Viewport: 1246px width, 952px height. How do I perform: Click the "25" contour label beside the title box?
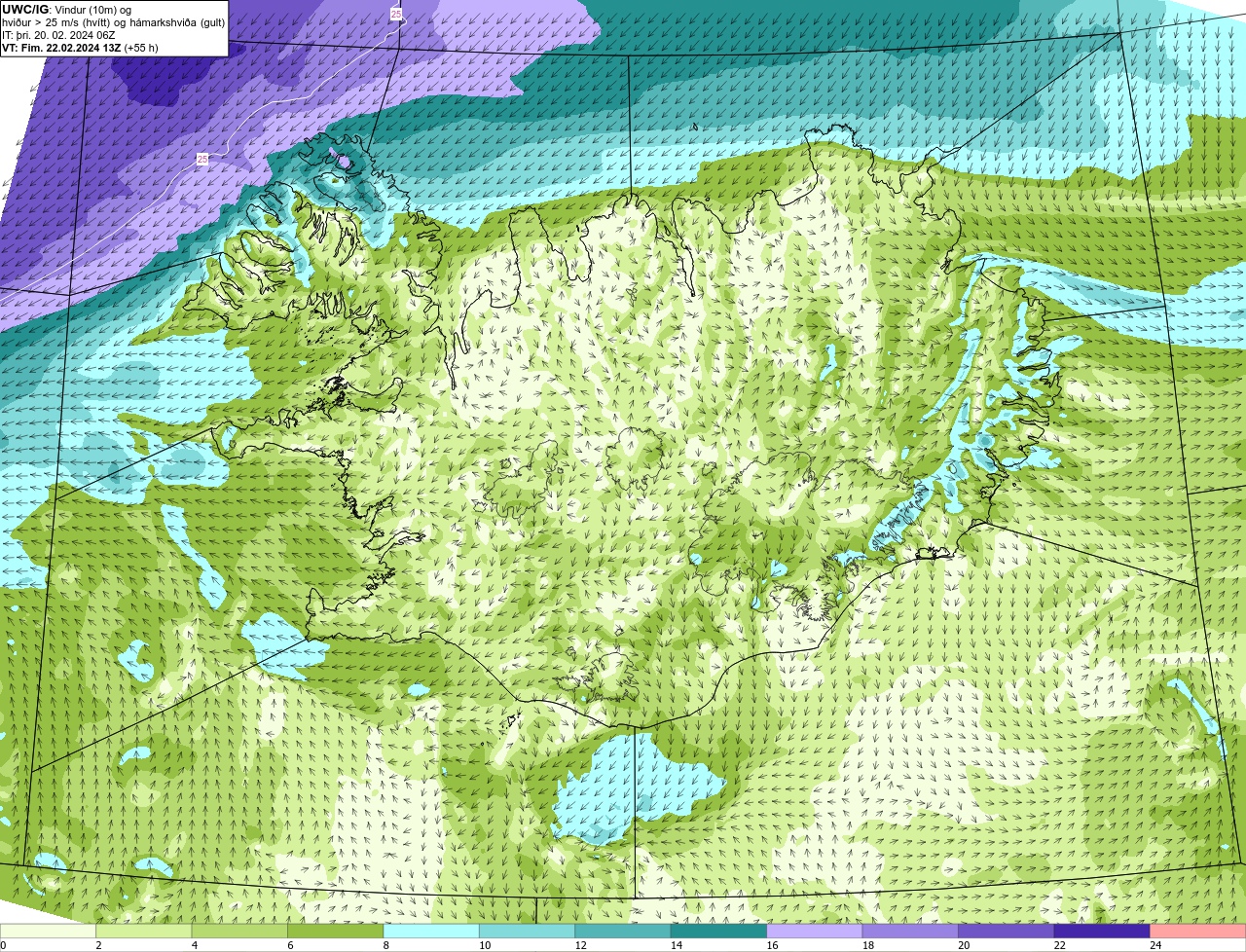(x=395, y=14)
